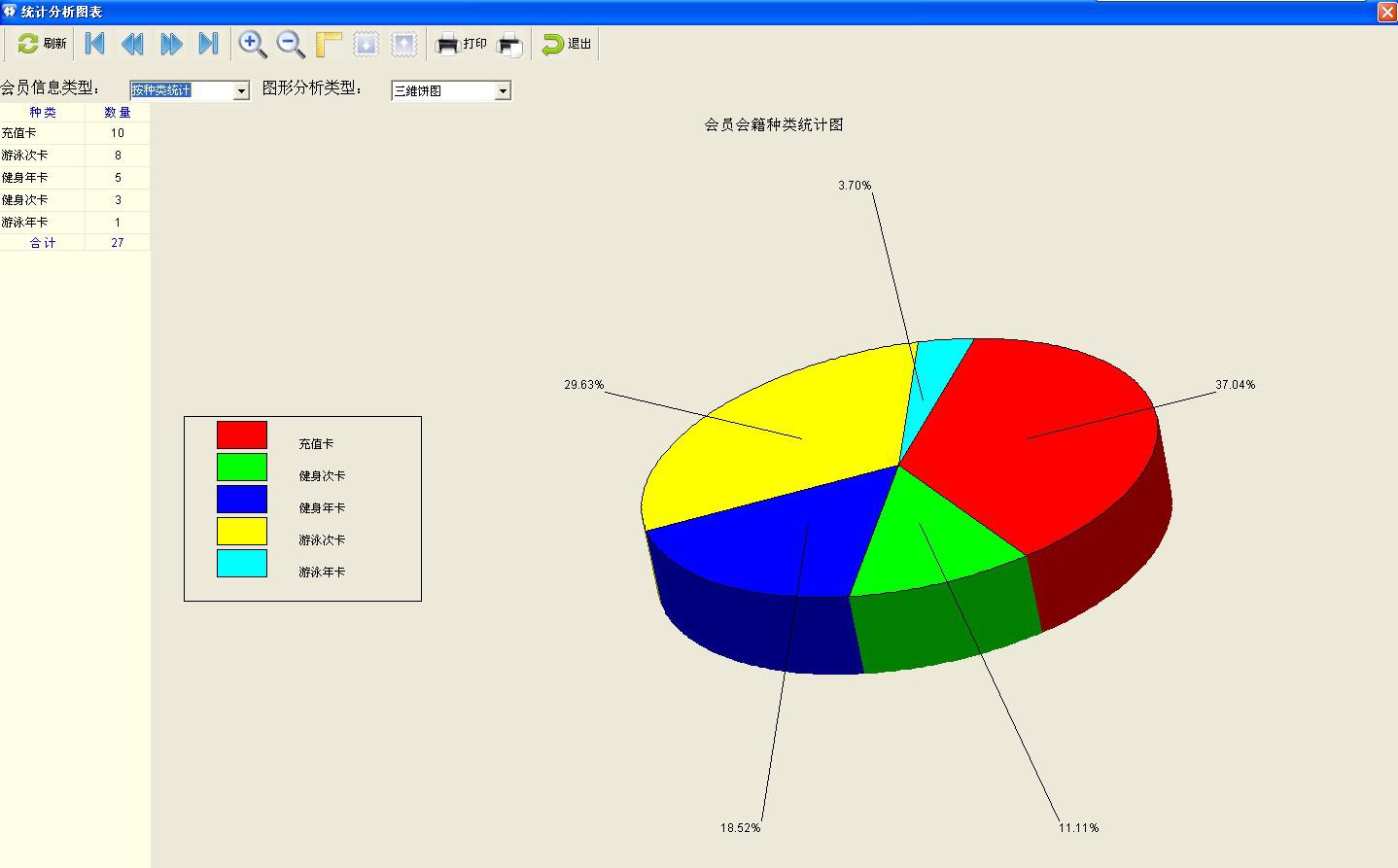
Task: Exit via the 退出 button
Action: [567, 44]
